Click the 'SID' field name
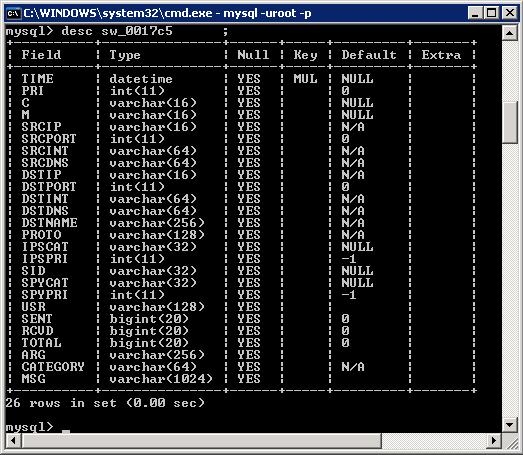Viewport: 523px width, 455px height. point(33,271)
